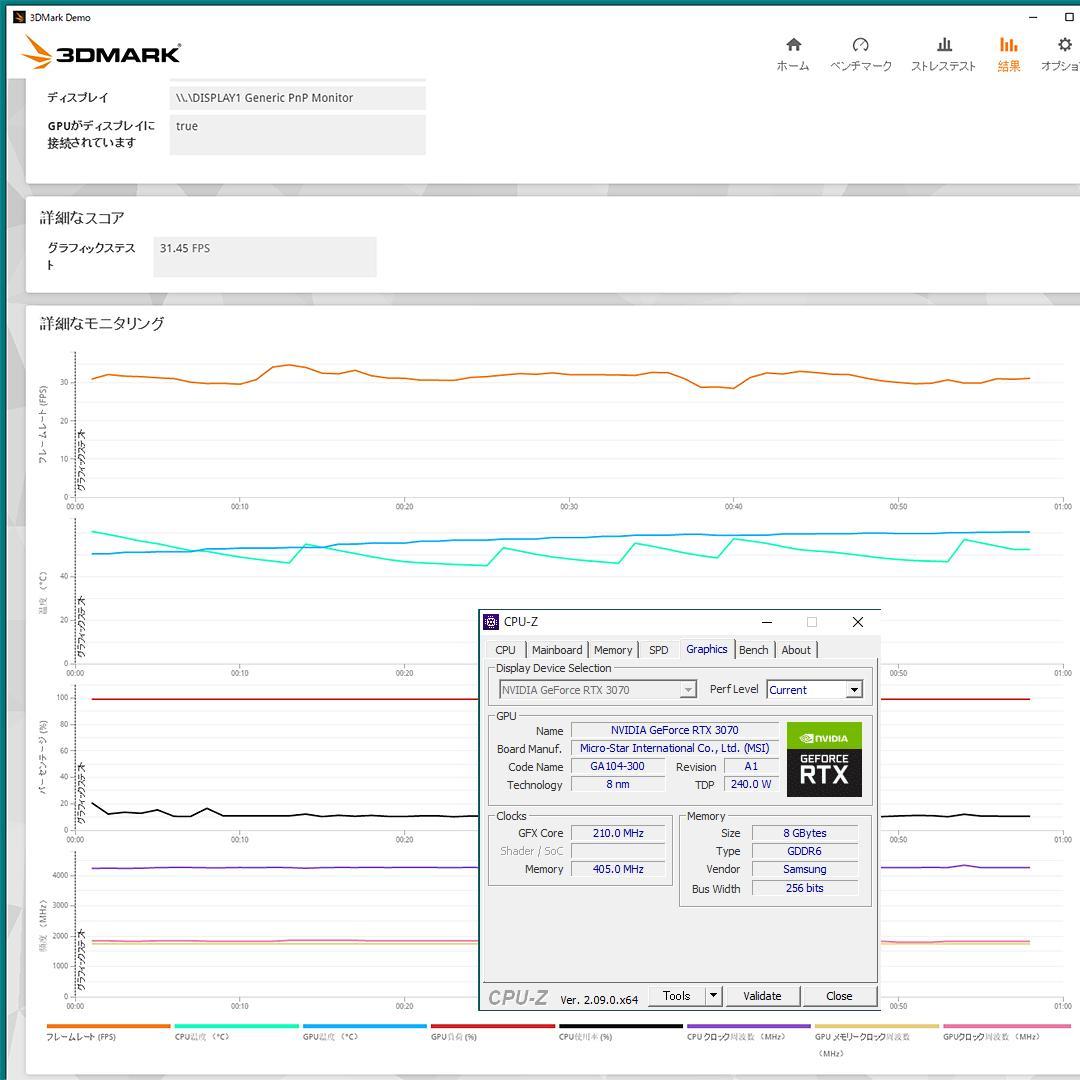1080x1080 pixels.
Task: Toggle the black CPU usage (%) legend
Action: 621,1031
